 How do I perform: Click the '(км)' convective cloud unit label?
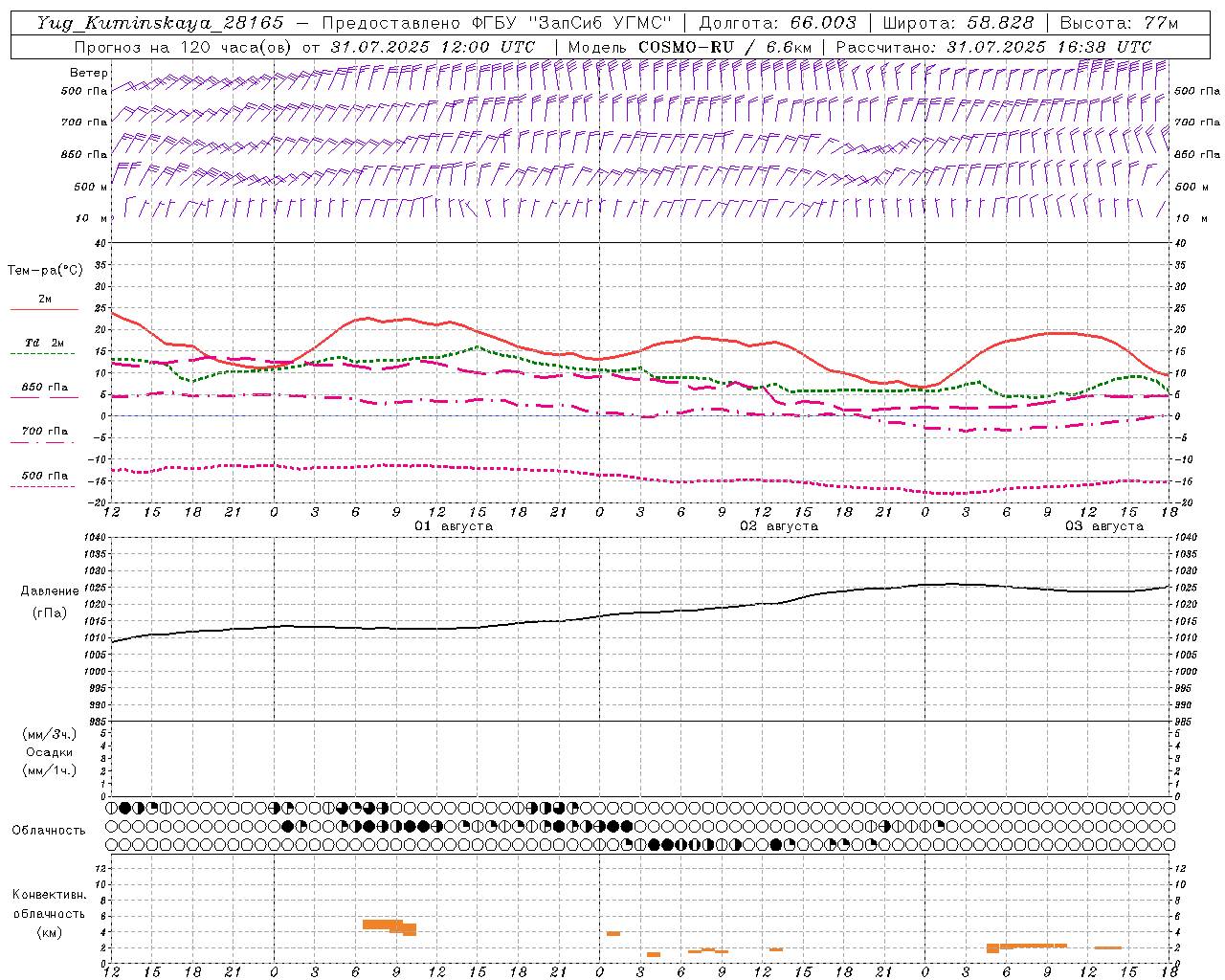[50, 932]
